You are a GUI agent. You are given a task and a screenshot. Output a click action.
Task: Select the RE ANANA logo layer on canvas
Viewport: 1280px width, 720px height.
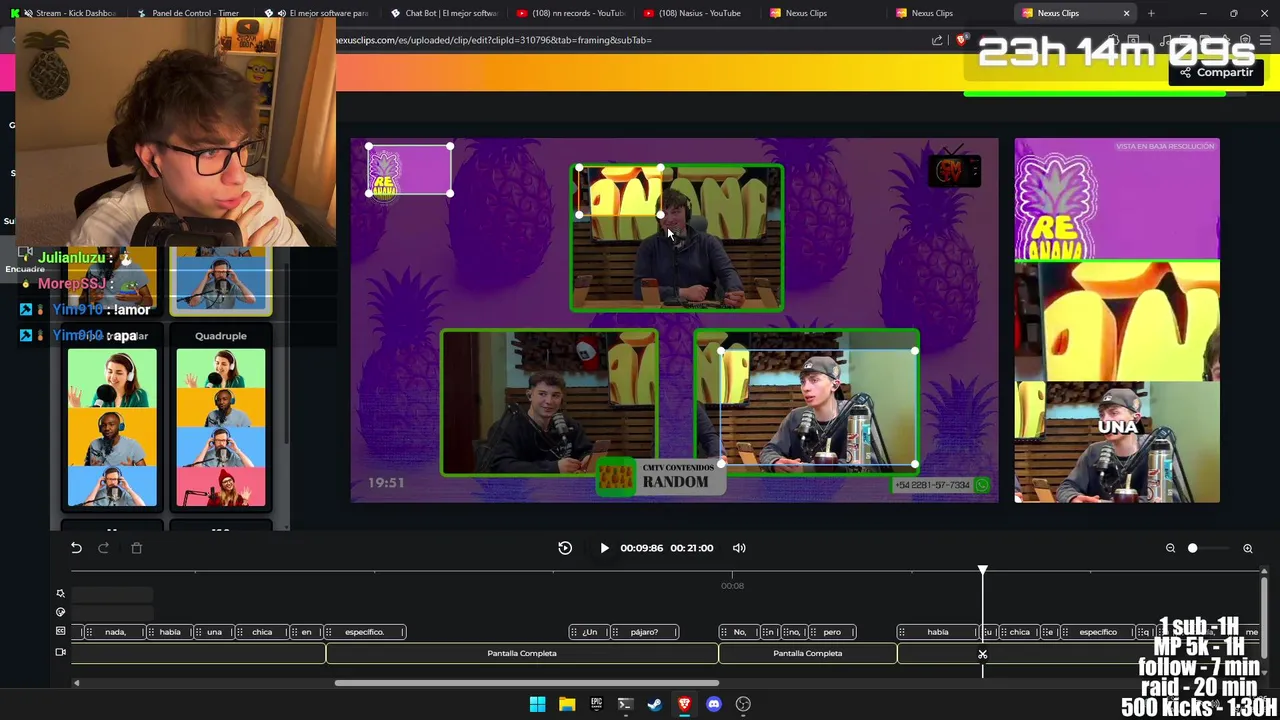tap(409, 170)
